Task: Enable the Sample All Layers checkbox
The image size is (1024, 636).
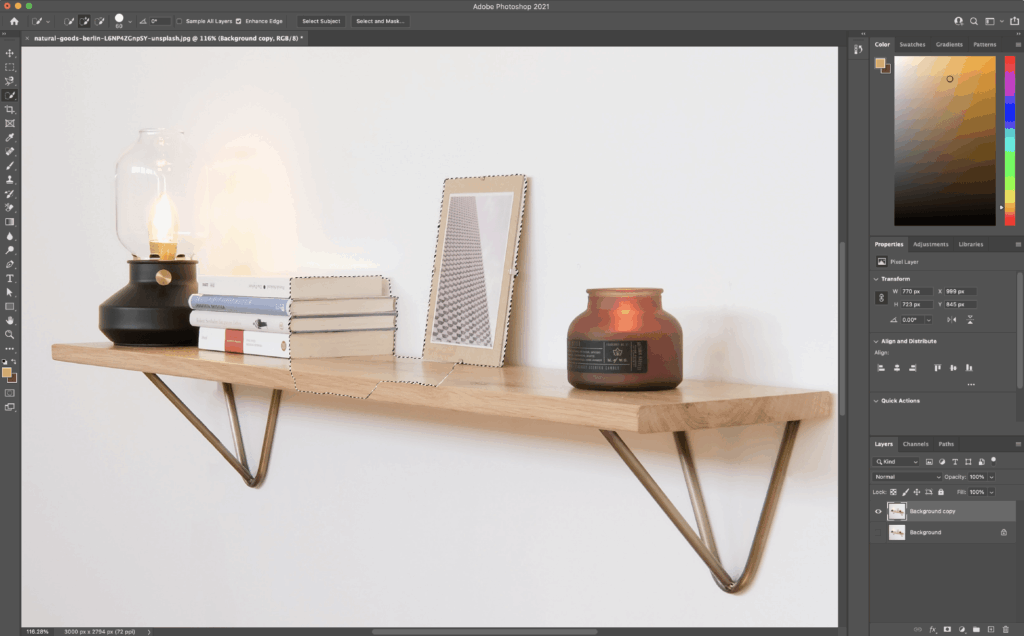Action: [180, 21]
